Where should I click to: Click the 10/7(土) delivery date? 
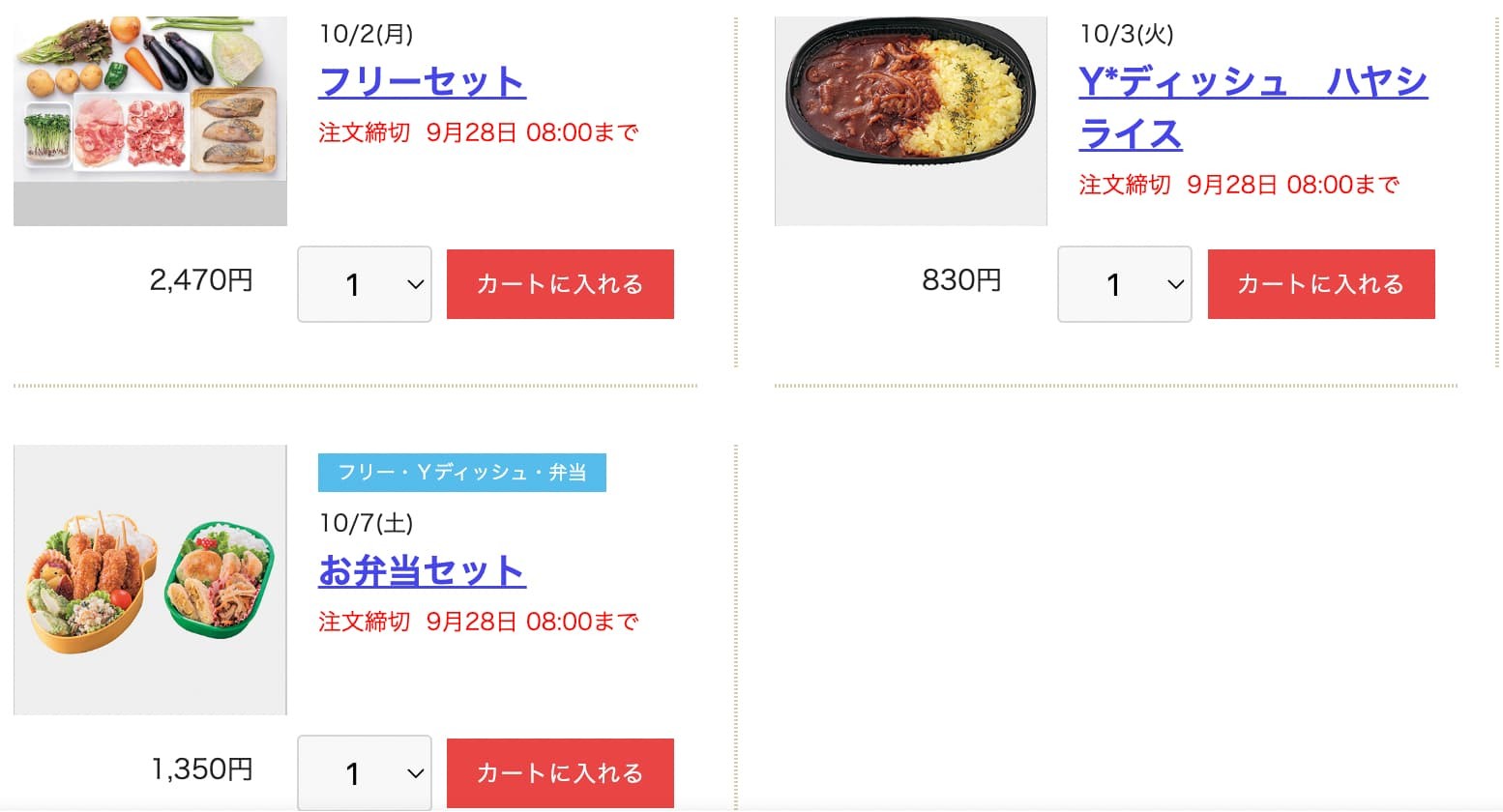(366, 523)
